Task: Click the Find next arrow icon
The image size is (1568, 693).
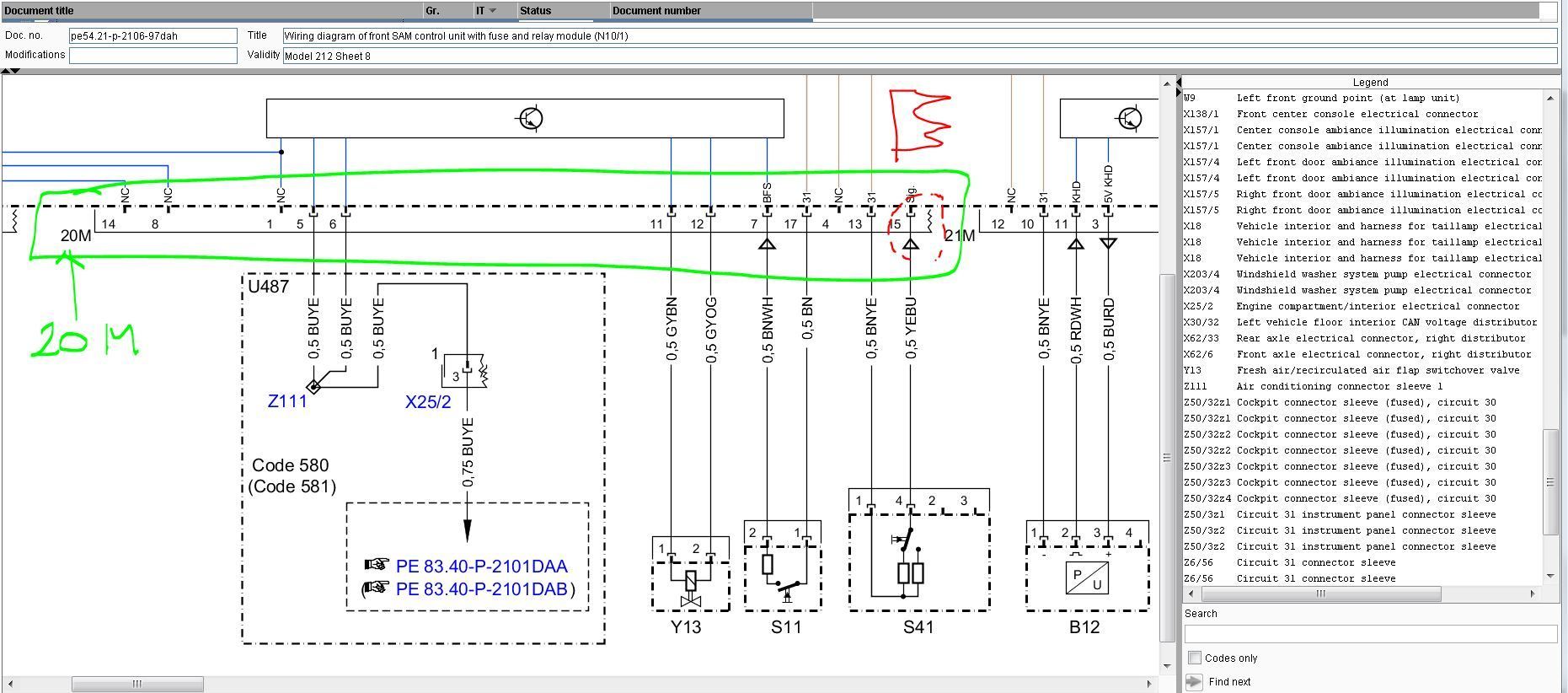Action: point(1194,681)
